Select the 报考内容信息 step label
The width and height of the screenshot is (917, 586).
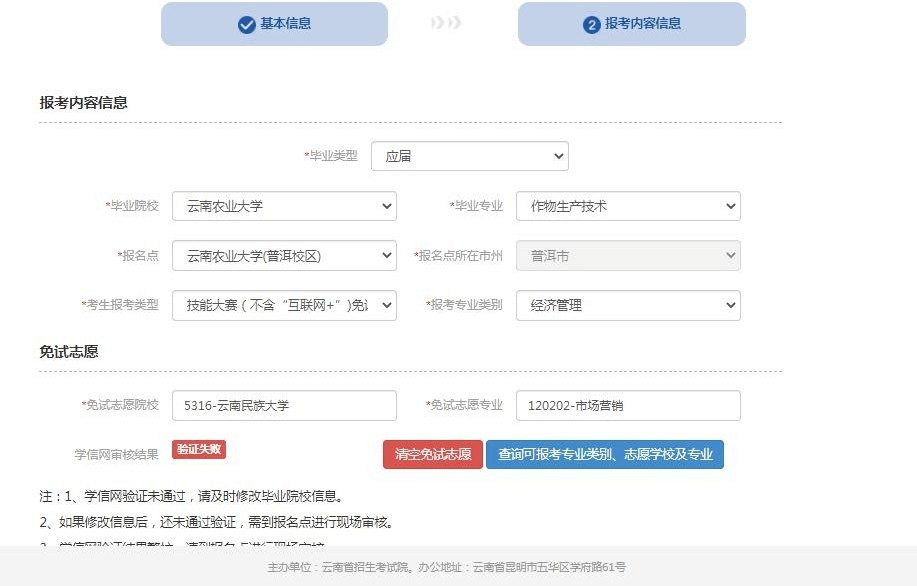pos(643,24)
